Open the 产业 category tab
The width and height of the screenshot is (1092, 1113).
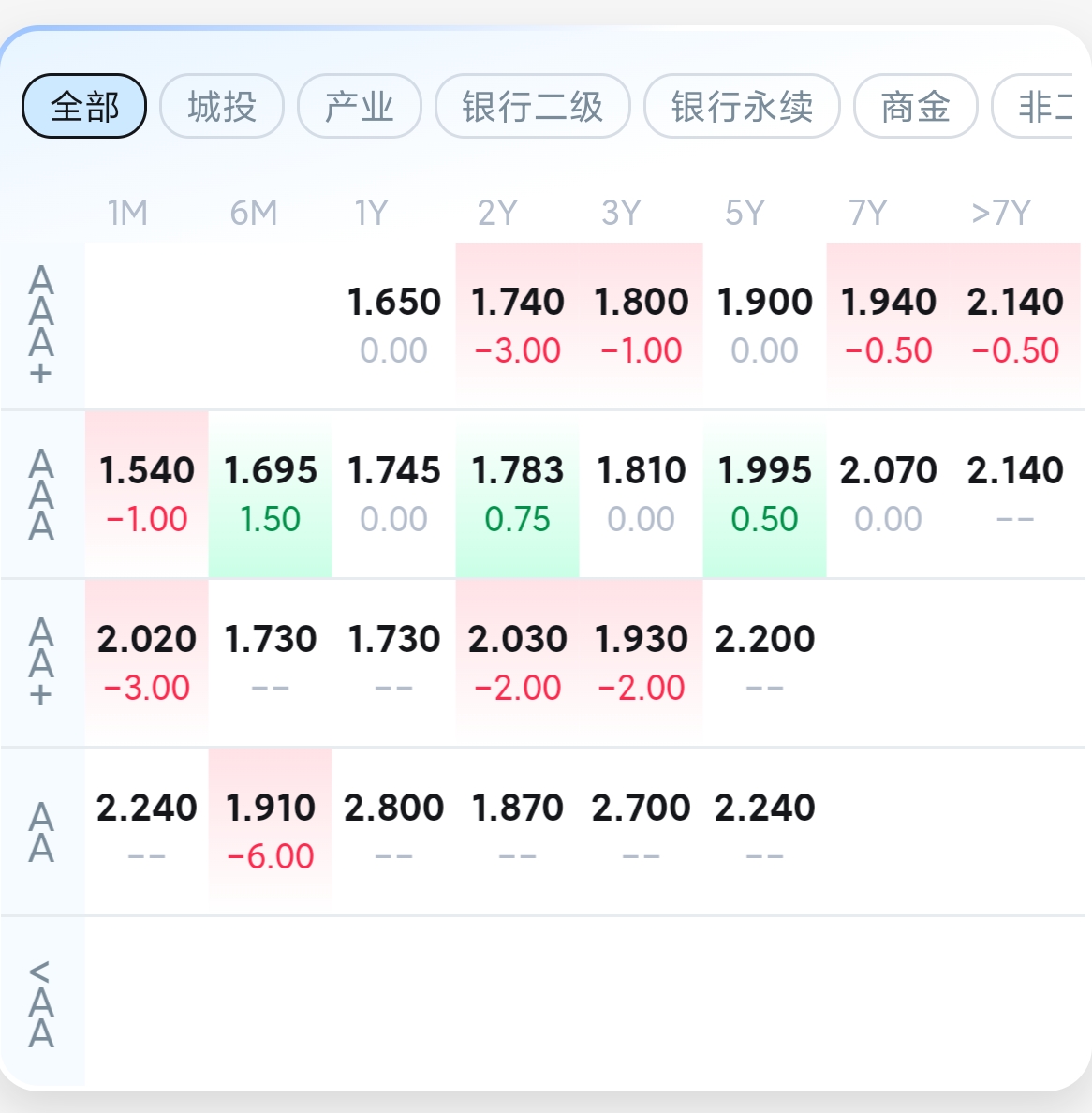360,106
